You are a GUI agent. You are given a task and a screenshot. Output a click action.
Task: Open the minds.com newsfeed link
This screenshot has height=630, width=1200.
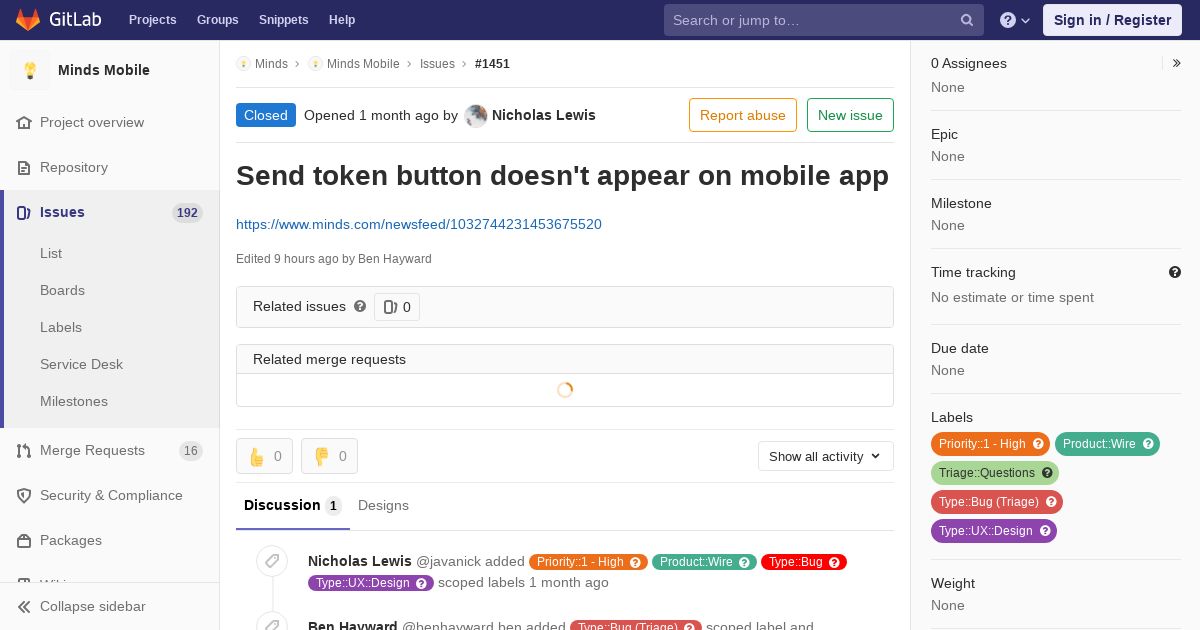coord(419,224)
